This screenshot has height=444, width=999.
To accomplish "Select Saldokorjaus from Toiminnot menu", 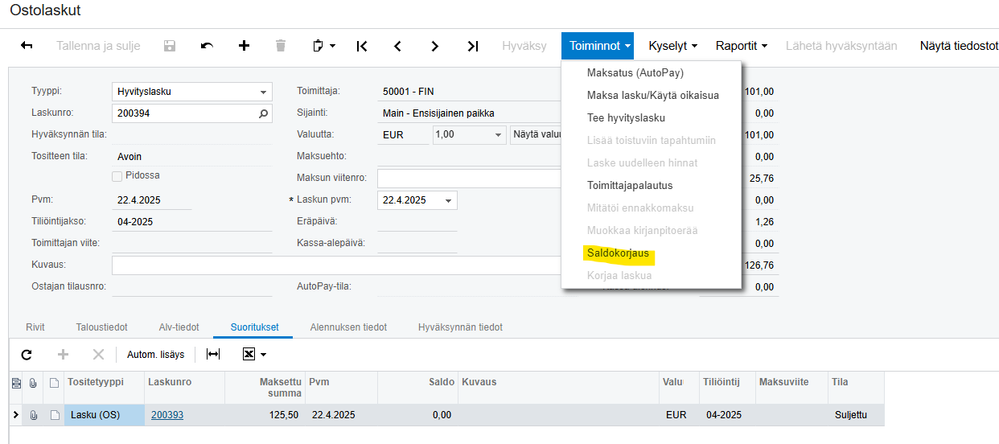I will 618,253.
